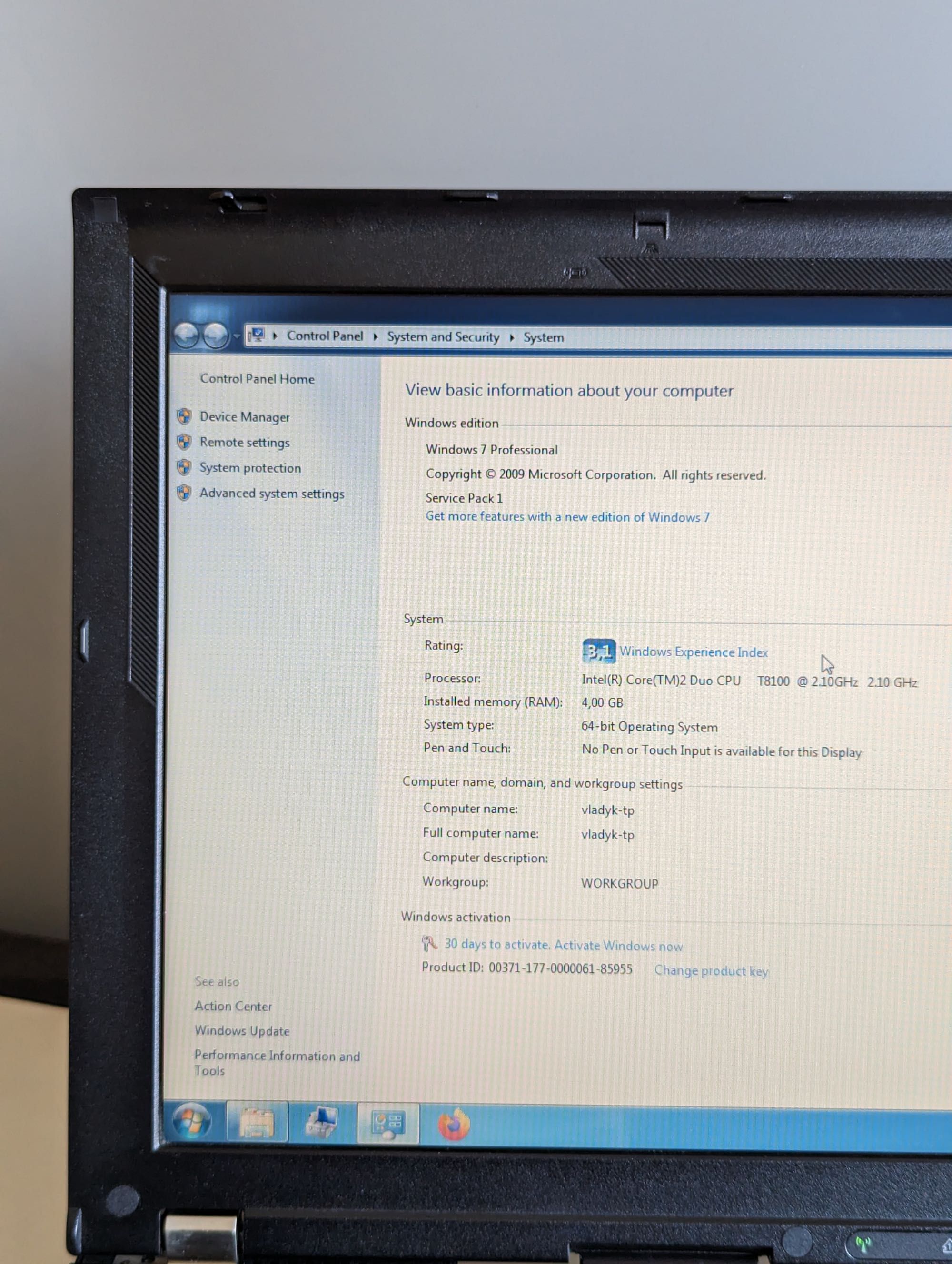Click the Back navigation arrow button
This screenshot has width=952, height=1264.
point(187,335)
